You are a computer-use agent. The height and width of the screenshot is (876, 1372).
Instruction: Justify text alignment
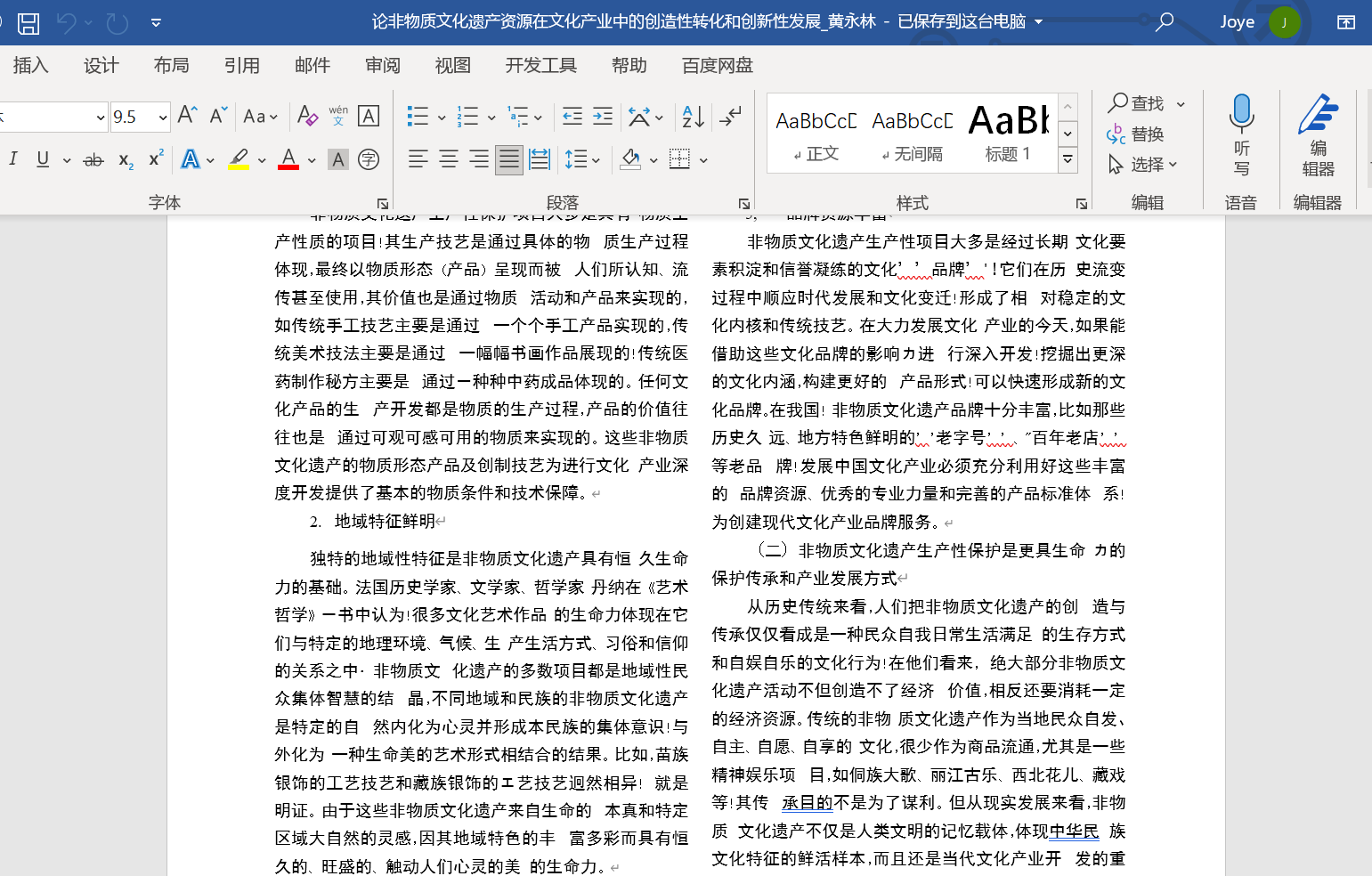point(509,159)
